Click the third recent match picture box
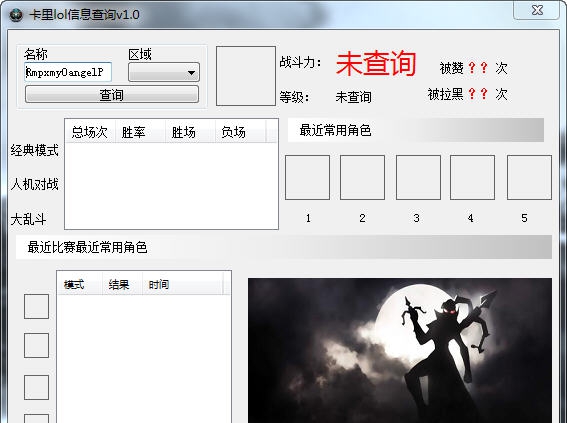The image size is (567, 423). tap(37, 388)
